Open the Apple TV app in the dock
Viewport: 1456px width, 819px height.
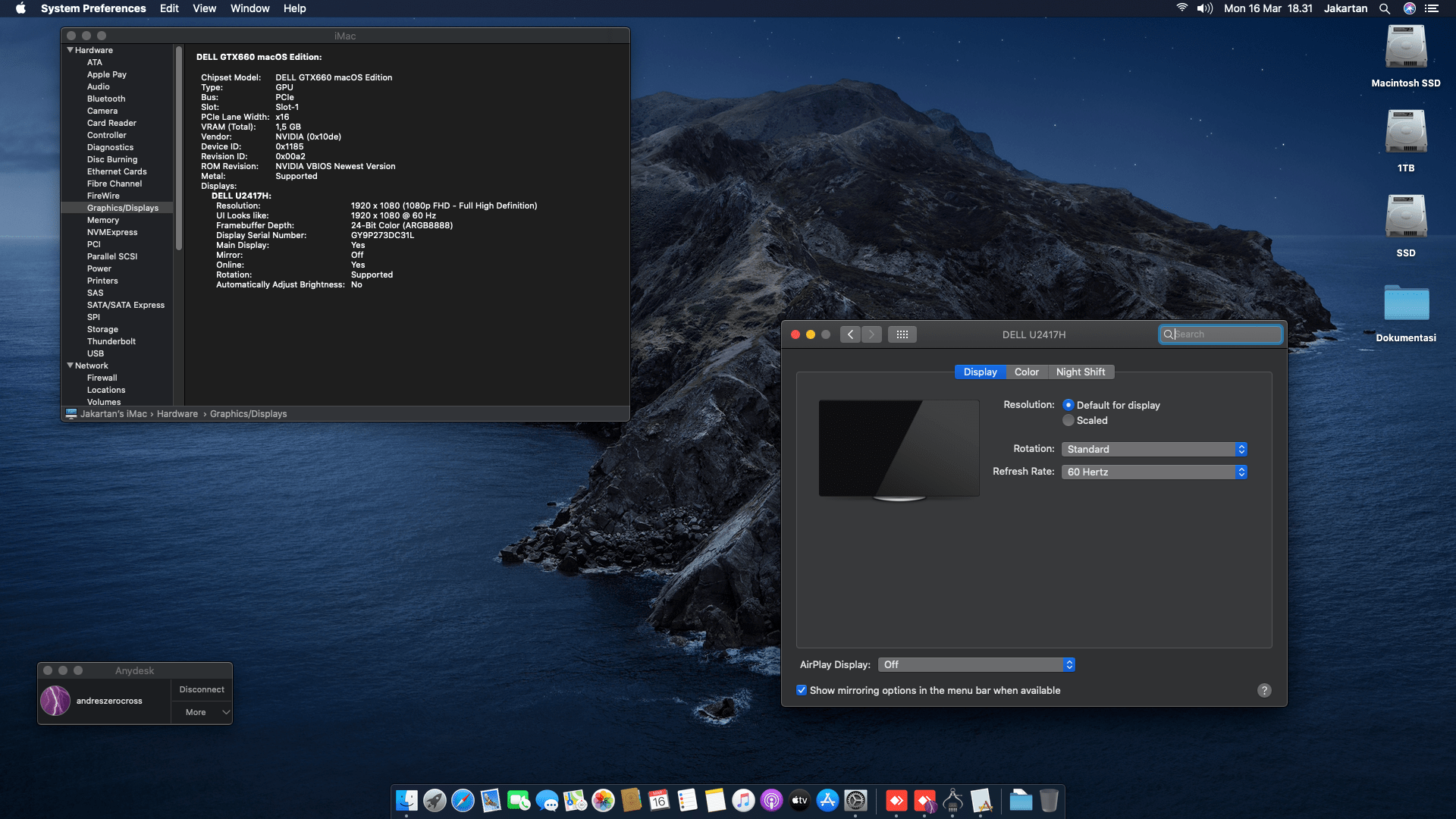click(x=799, y=800)
